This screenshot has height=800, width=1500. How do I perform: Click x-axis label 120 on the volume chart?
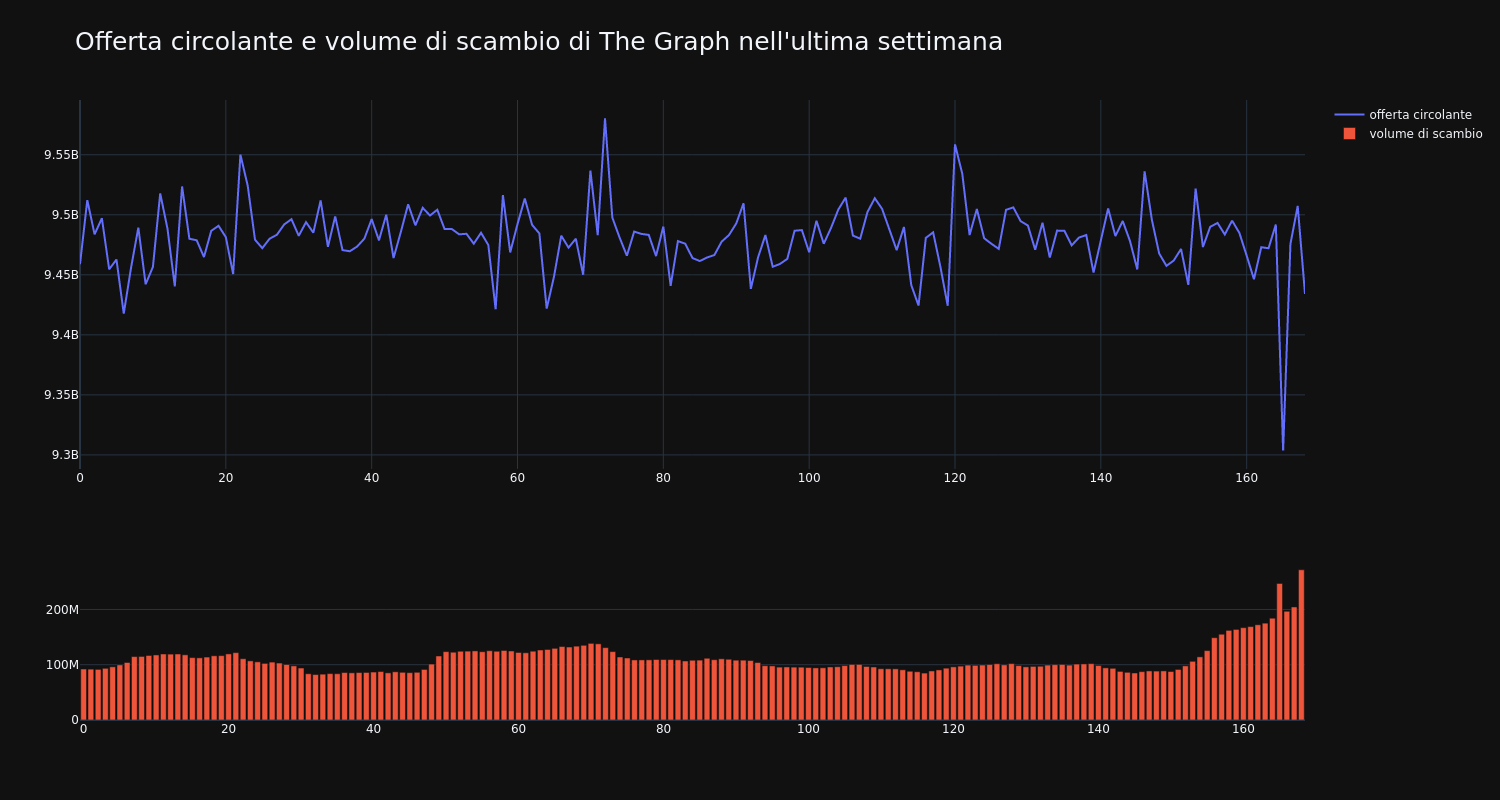(953, 729)
